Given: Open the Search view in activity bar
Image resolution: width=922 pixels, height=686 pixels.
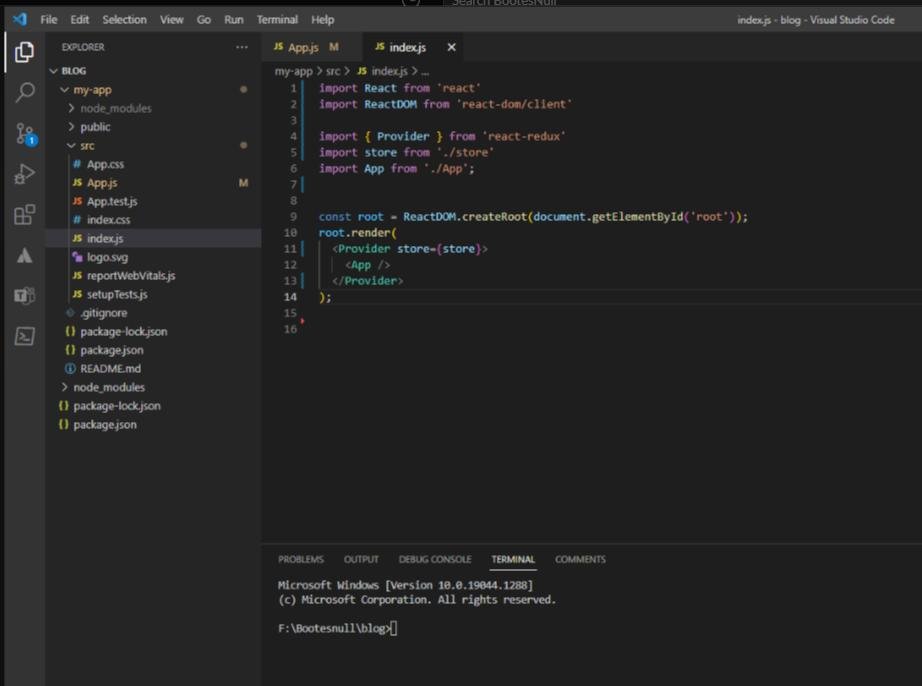Looking at the screenshot, I should point(24,93).
